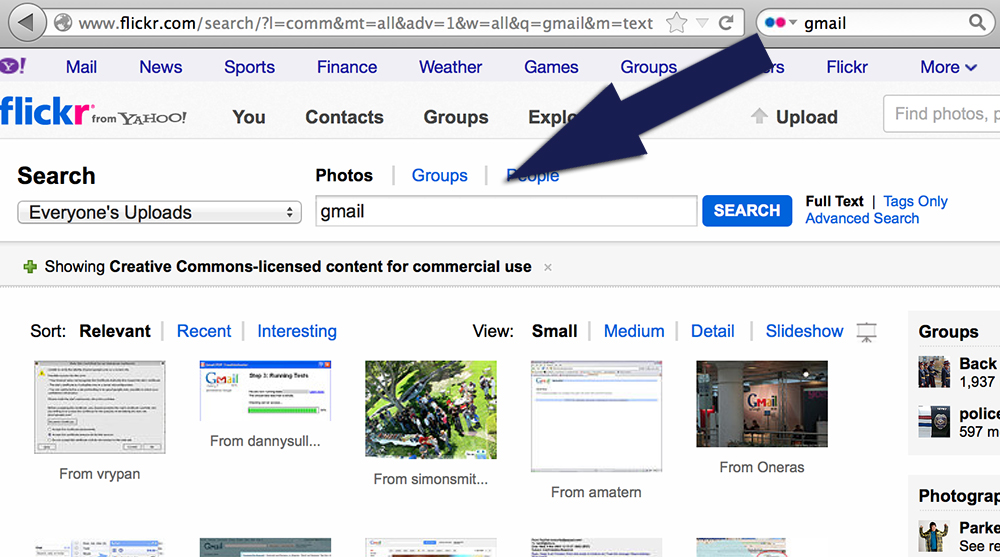Open Groups in Yahoo bar
Viewport: 1000px width, 557px height.
click(649, 67)
